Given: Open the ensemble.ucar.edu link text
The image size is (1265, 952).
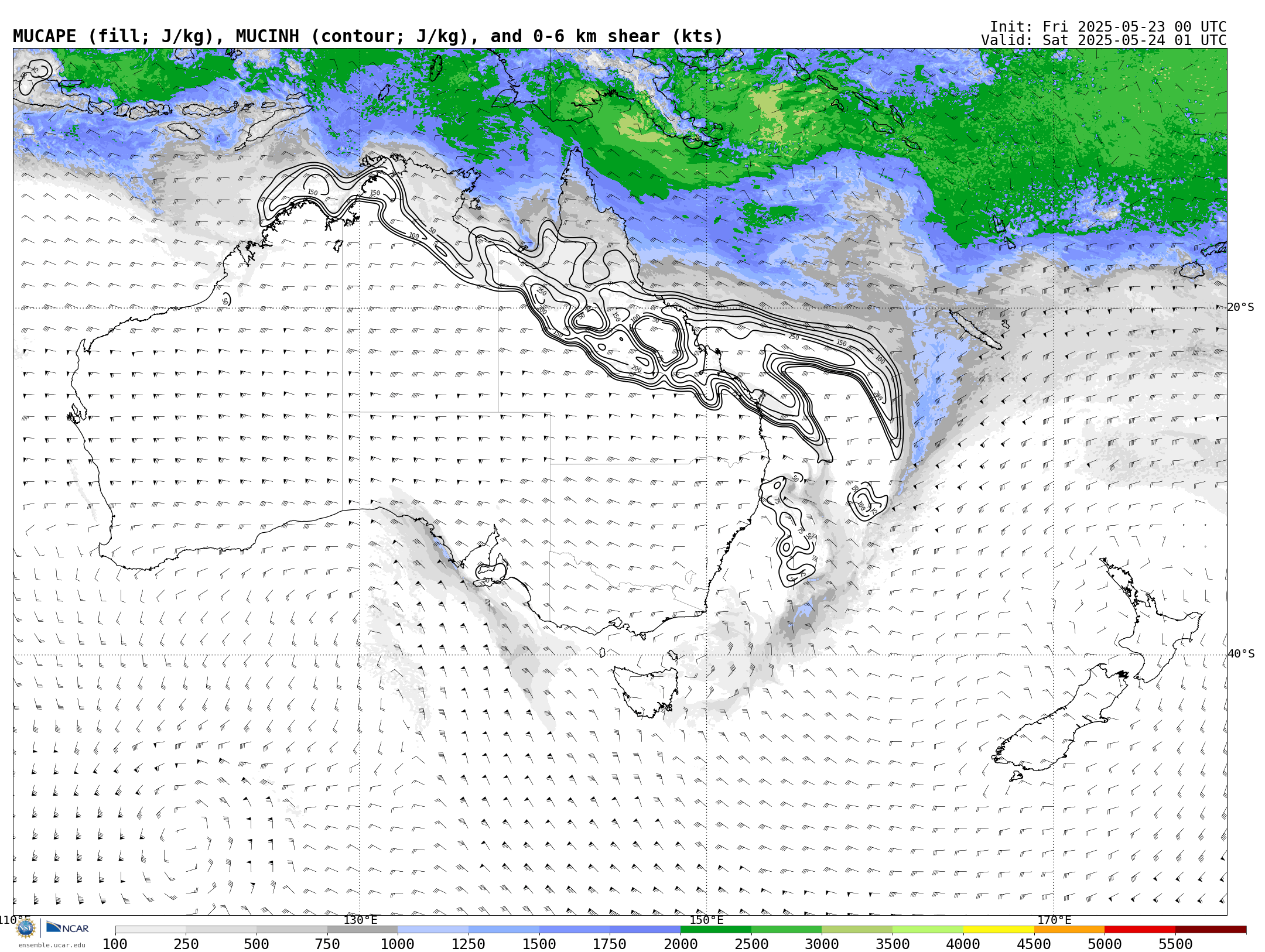Looking at the screenshot, I should coord(52,945).
